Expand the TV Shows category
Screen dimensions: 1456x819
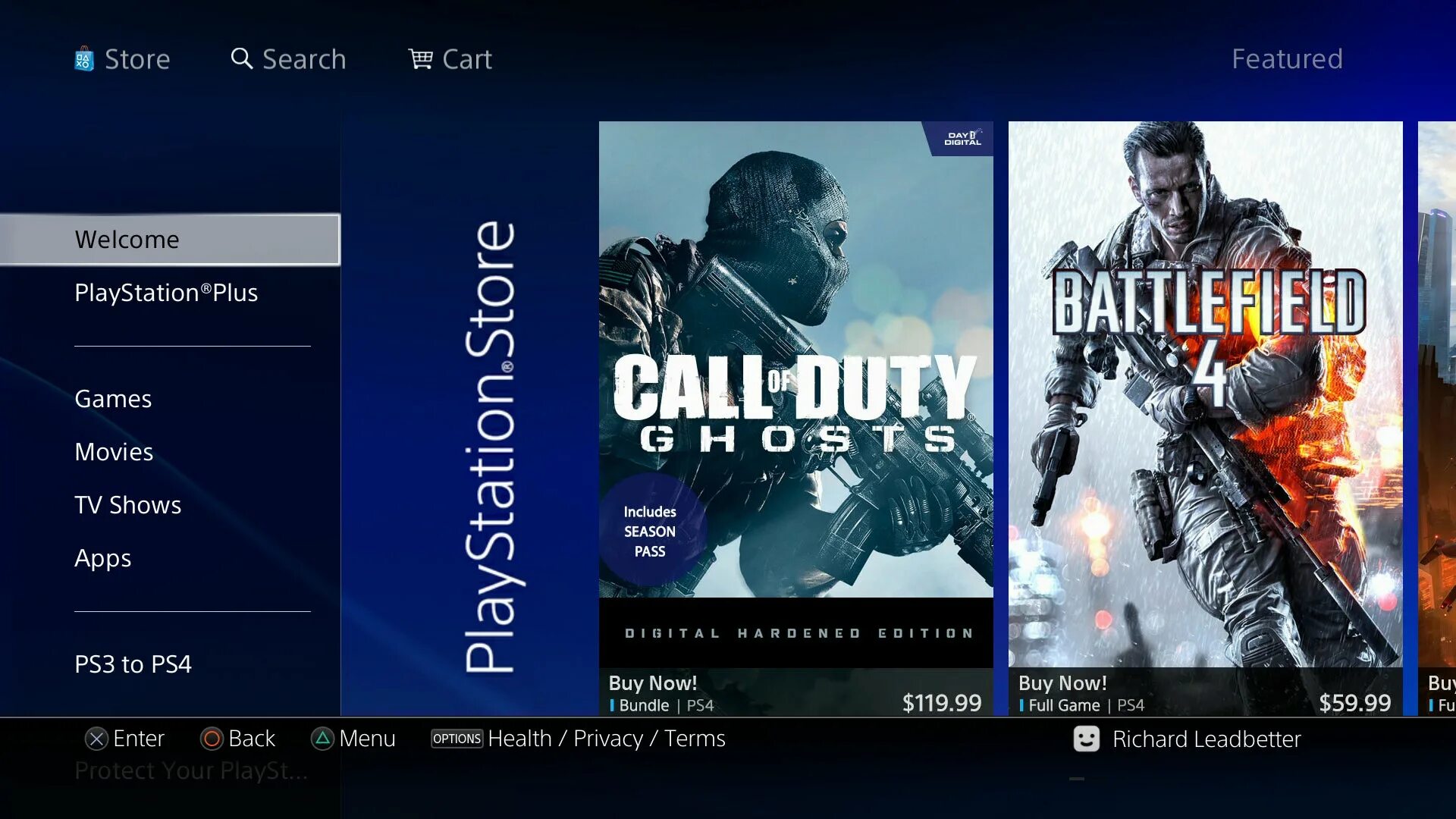[127, 505]
